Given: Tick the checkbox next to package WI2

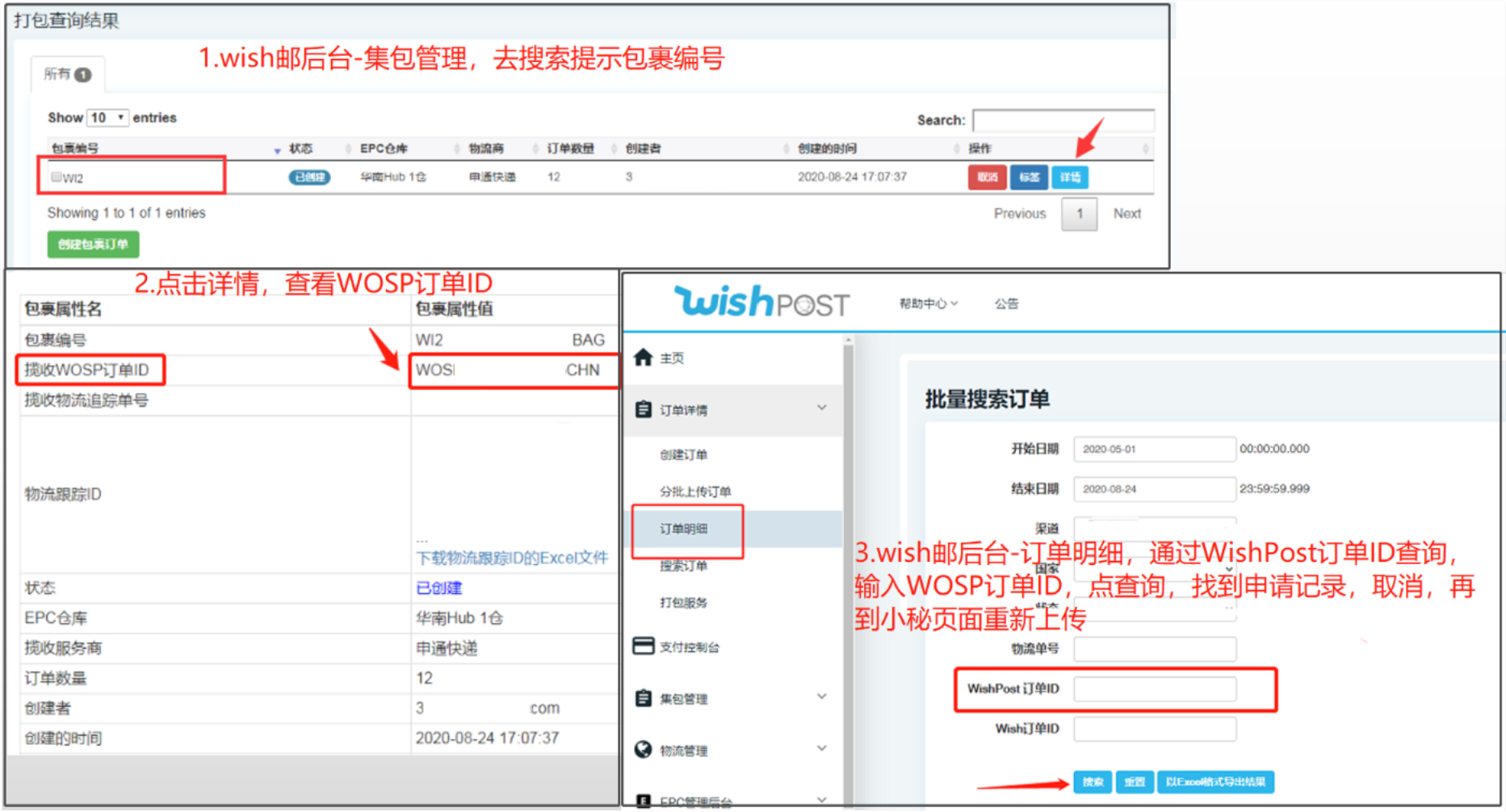Looking at the screenshot, I should point(56,177).
